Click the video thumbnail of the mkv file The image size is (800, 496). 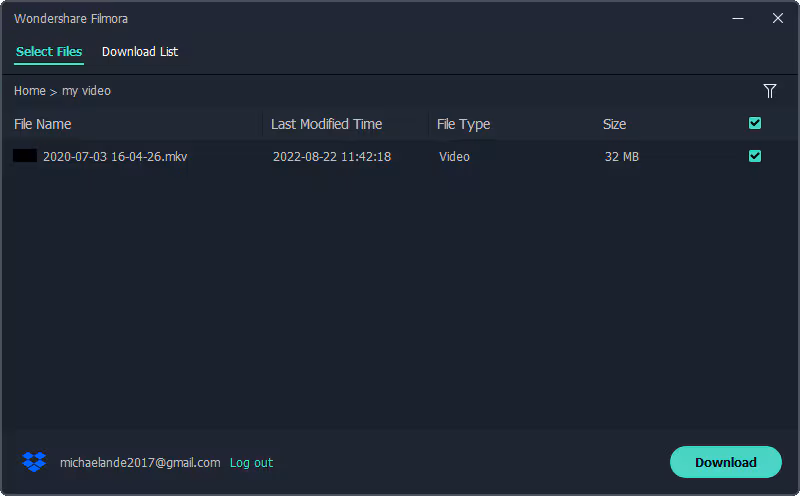[x=25, y=156]
